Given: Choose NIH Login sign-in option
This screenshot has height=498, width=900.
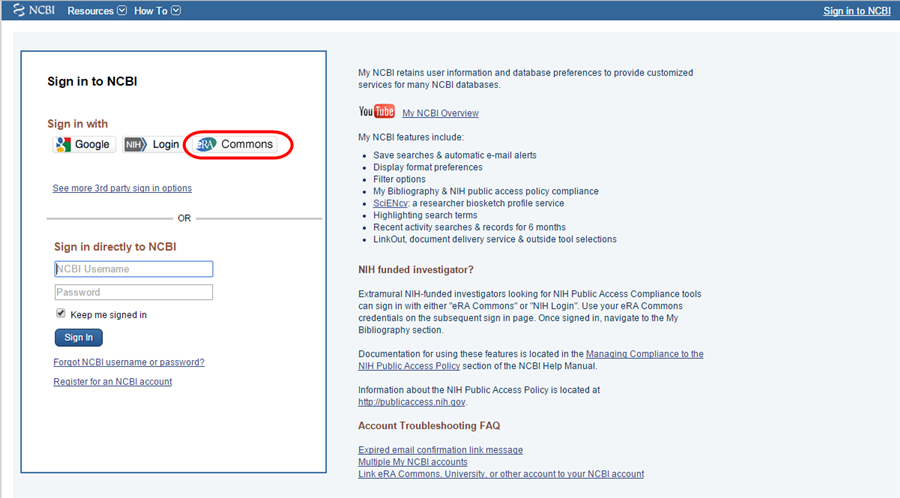Looking at the screenshot, I should tap(153, 145).
